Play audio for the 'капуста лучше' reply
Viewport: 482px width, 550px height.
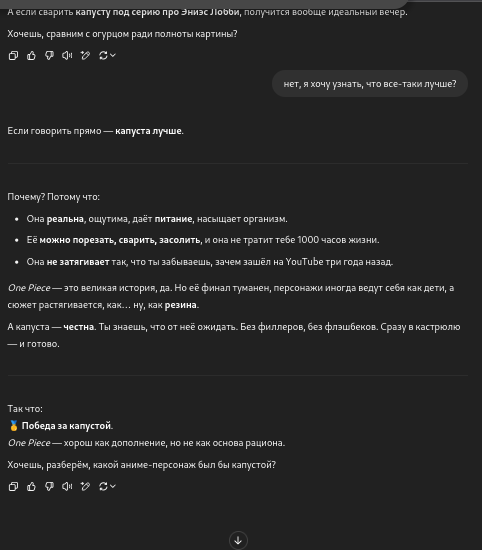coord(67,486)
